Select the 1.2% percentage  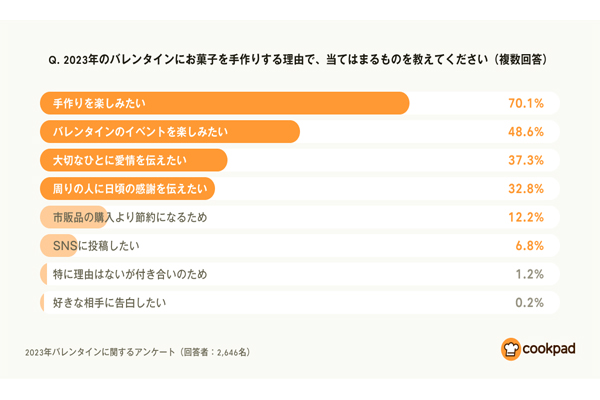tap(527, 274)
